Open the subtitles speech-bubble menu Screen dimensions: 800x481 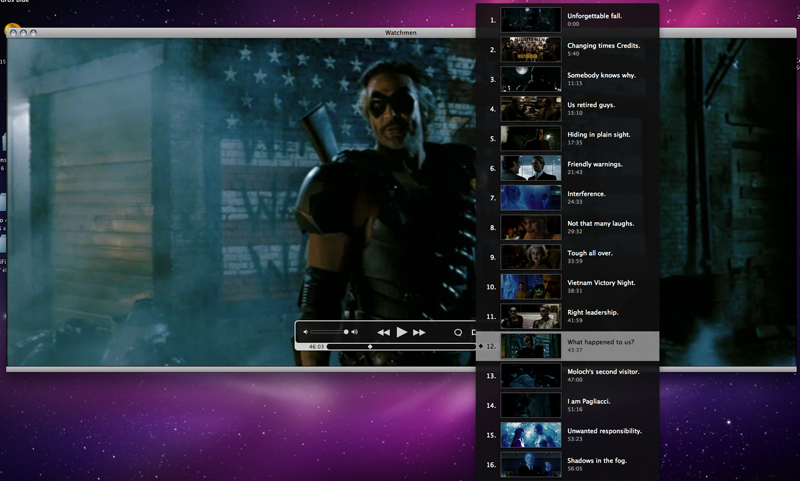(x=458, y=333)
